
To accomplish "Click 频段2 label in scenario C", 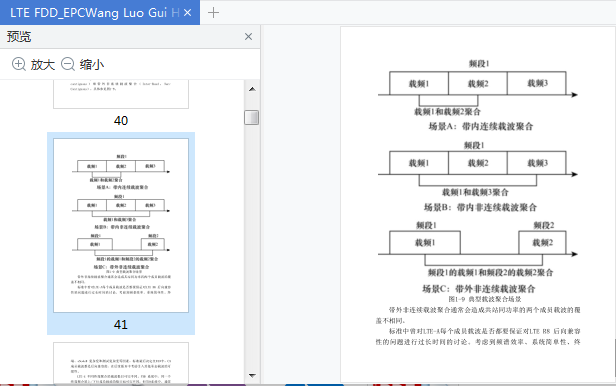I will click(x=544, y=225).
